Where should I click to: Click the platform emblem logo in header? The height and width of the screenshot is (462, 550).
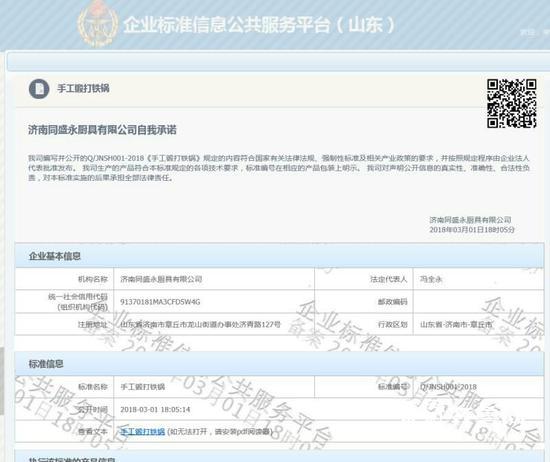tap(98, 24)
